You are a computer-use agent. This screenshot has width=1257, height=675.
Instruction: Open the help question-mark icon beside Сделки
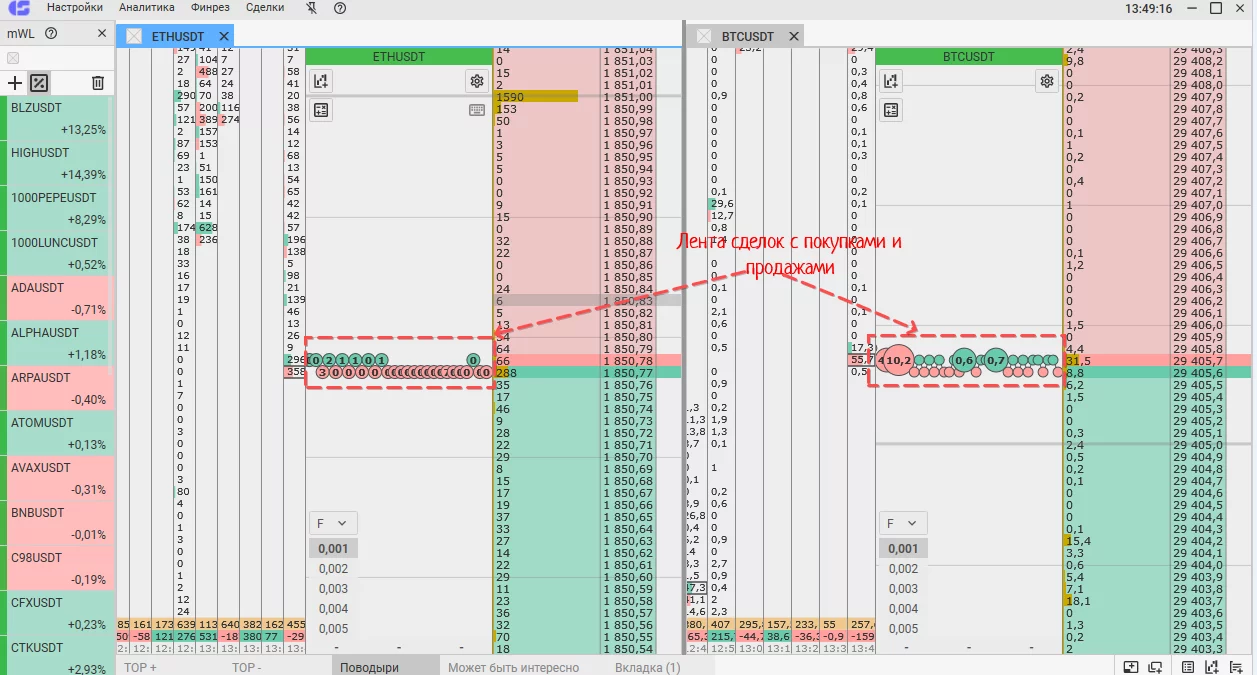pyautogui.click(x=340, y=8)
